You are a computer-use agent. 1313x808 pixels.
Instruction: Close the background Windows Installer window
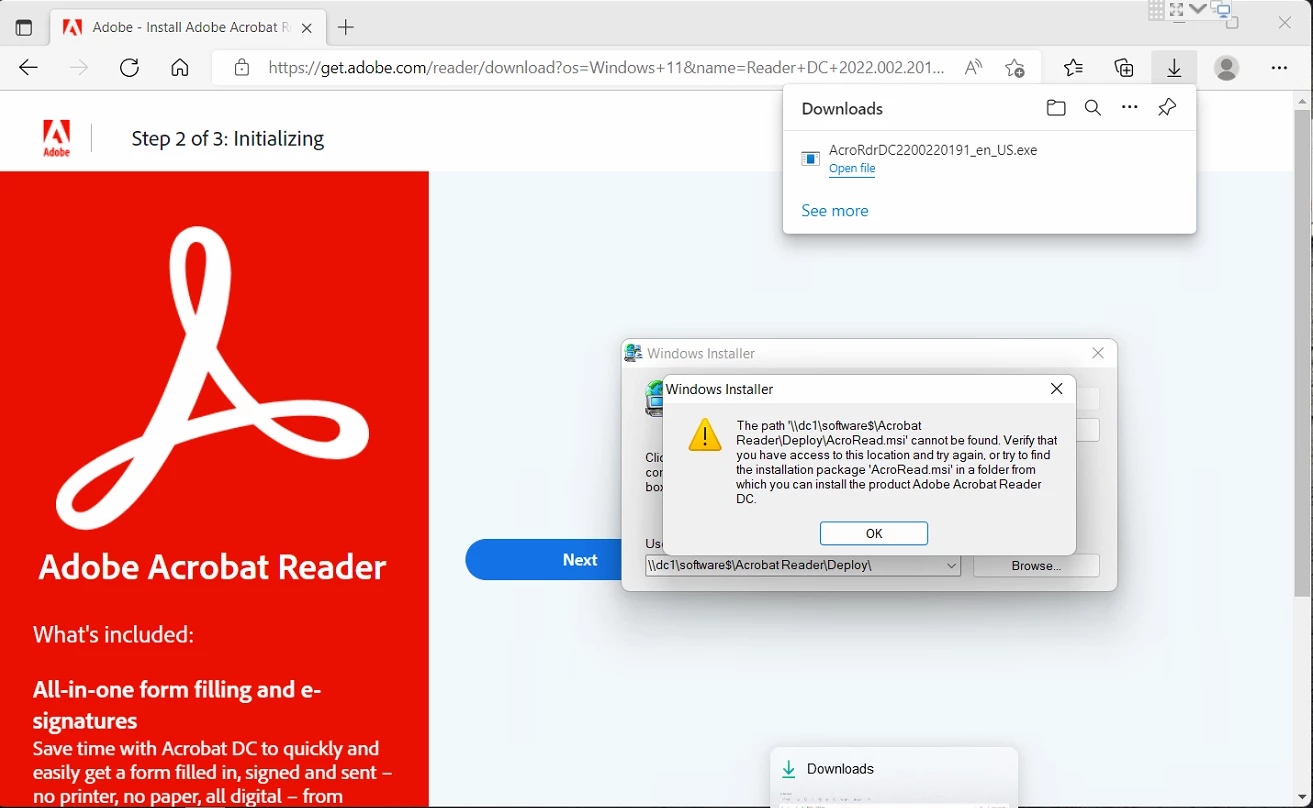(x=1098, y=353)
